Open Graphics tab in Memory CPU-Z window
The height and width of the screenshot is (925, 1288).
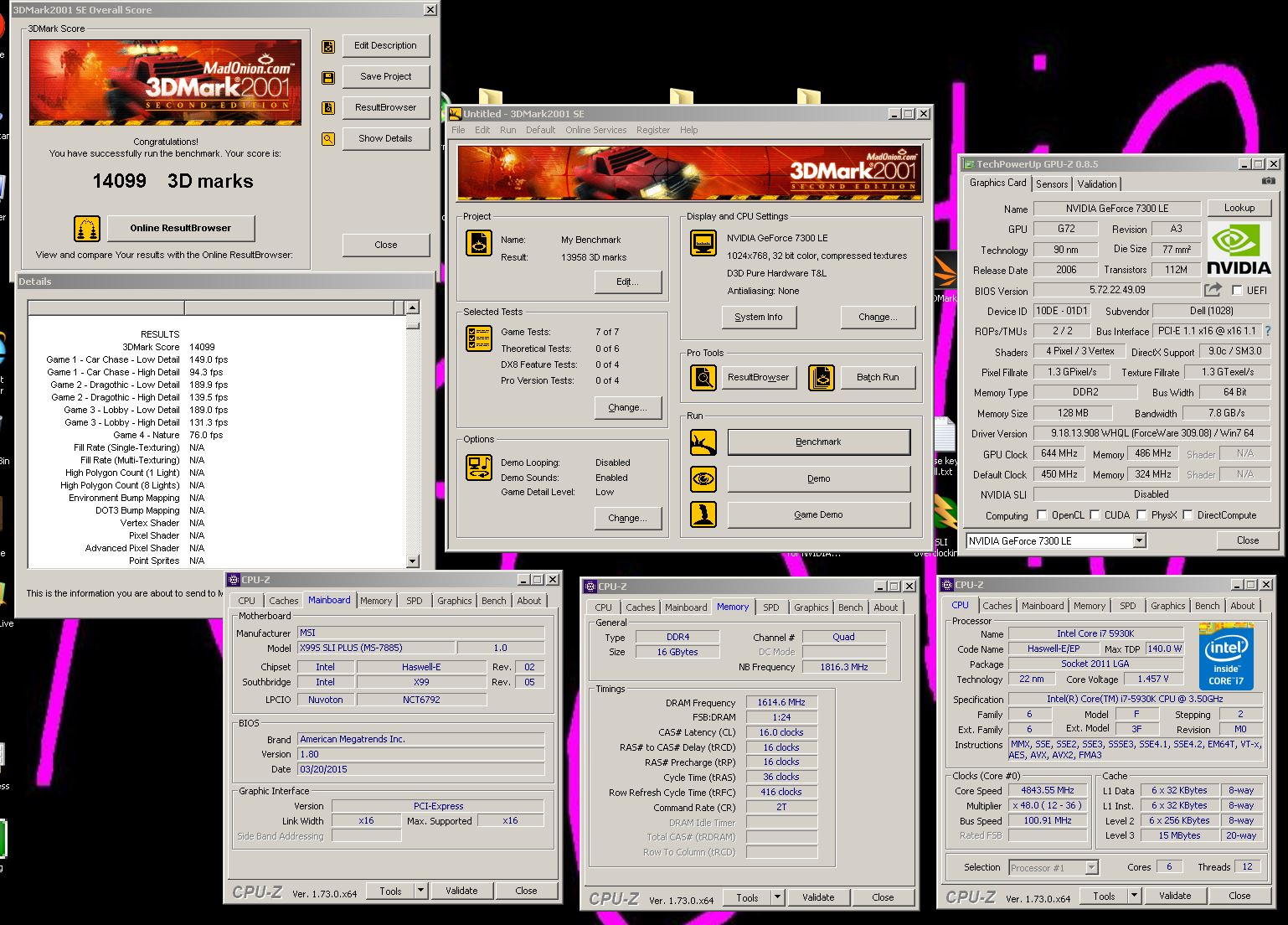click(x=811, y=607)
